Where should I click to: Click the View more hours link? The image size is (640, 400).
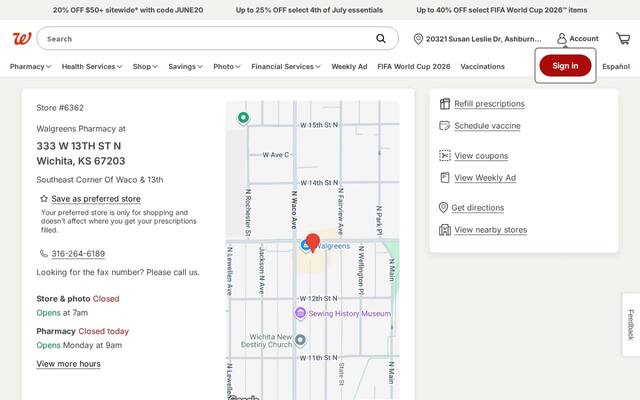pyautogui.click(x=68, y=363)
